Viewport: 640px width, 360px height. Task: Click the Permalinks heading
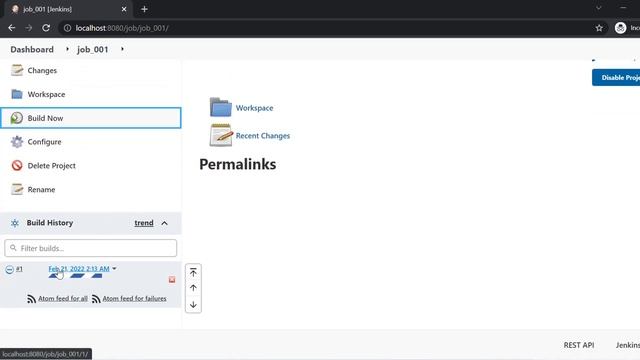click(x=238, y=164)
